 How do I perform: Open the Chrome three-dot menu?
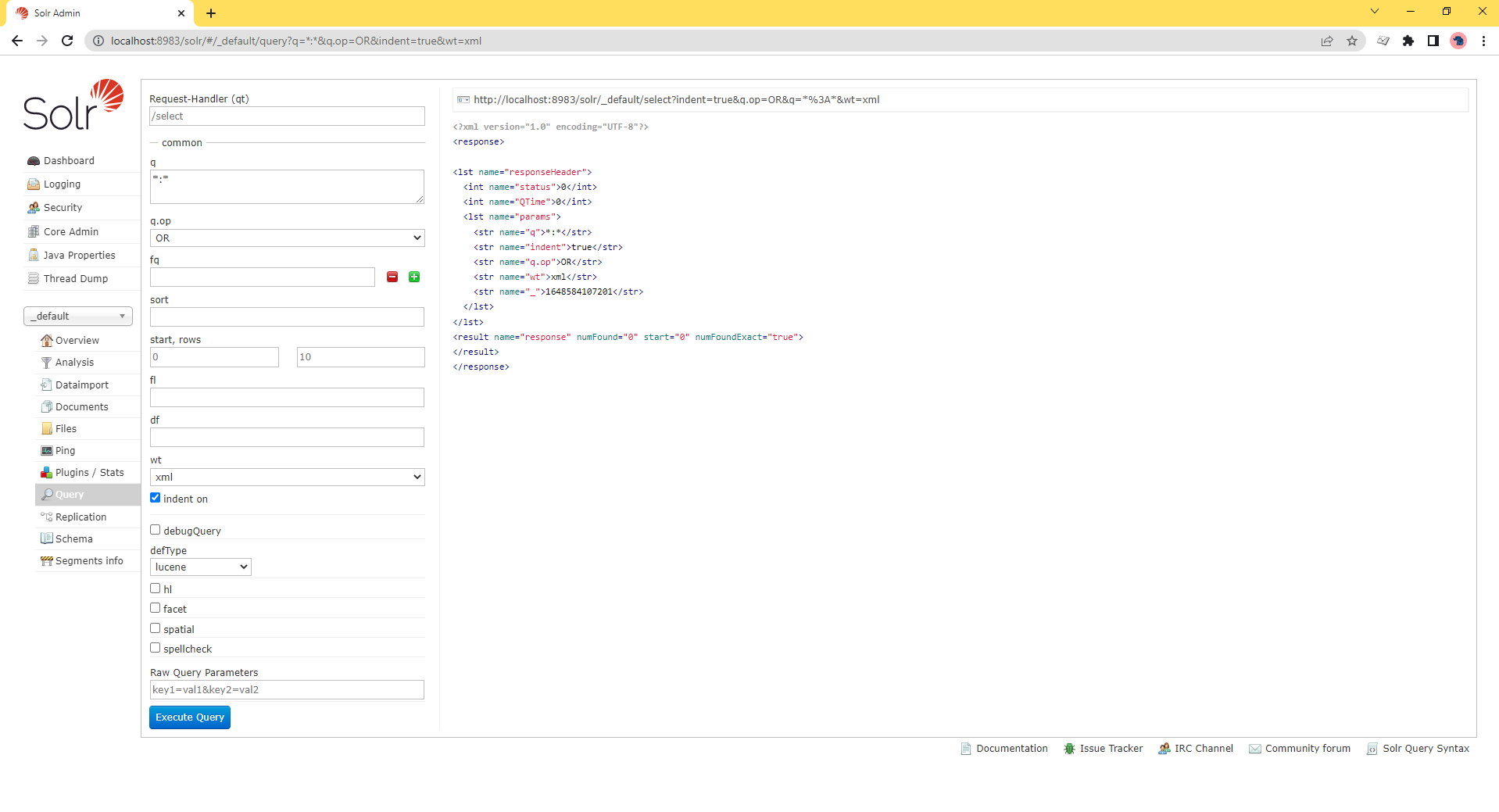coord(1483,41)
